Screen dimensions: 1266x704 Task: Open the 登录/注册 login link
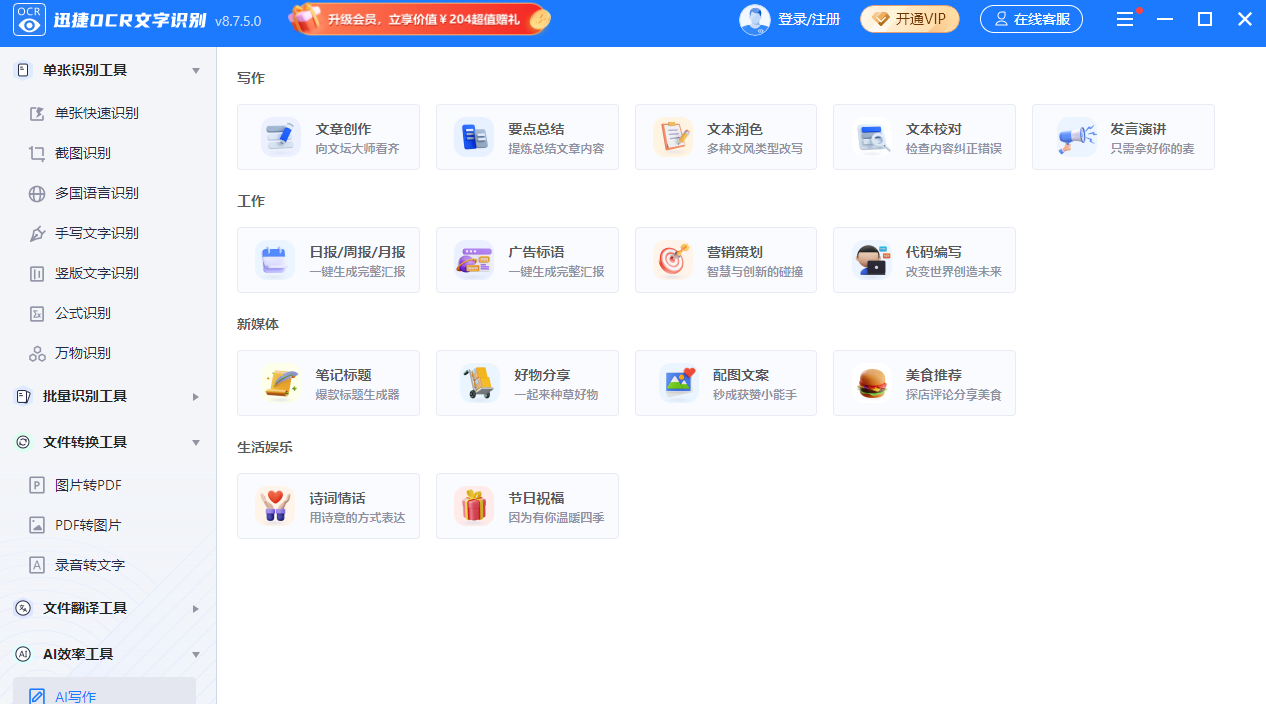(810, 18)
